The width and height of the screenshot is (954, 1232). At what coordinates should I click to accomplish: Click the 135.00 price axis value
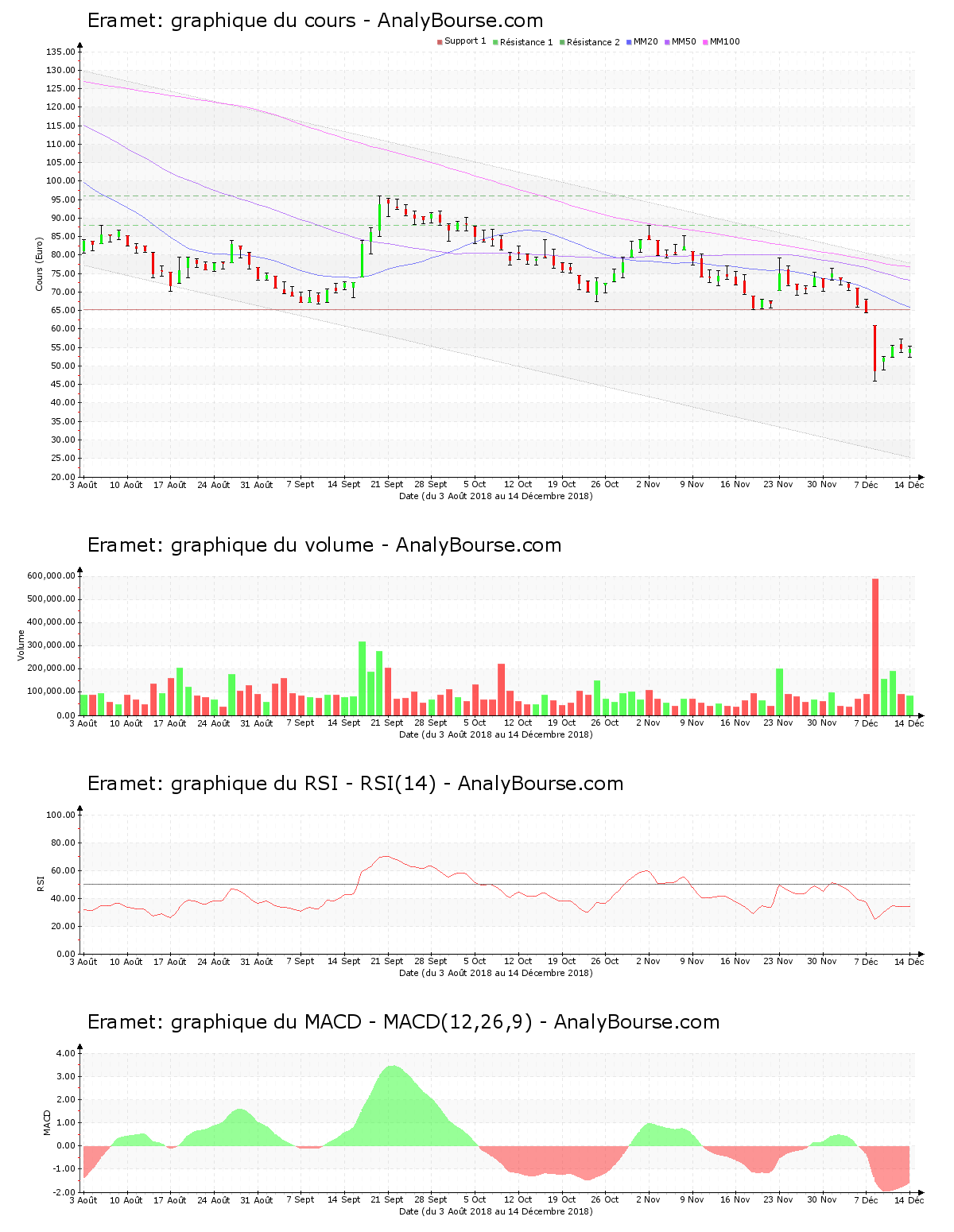coord(60,52)
